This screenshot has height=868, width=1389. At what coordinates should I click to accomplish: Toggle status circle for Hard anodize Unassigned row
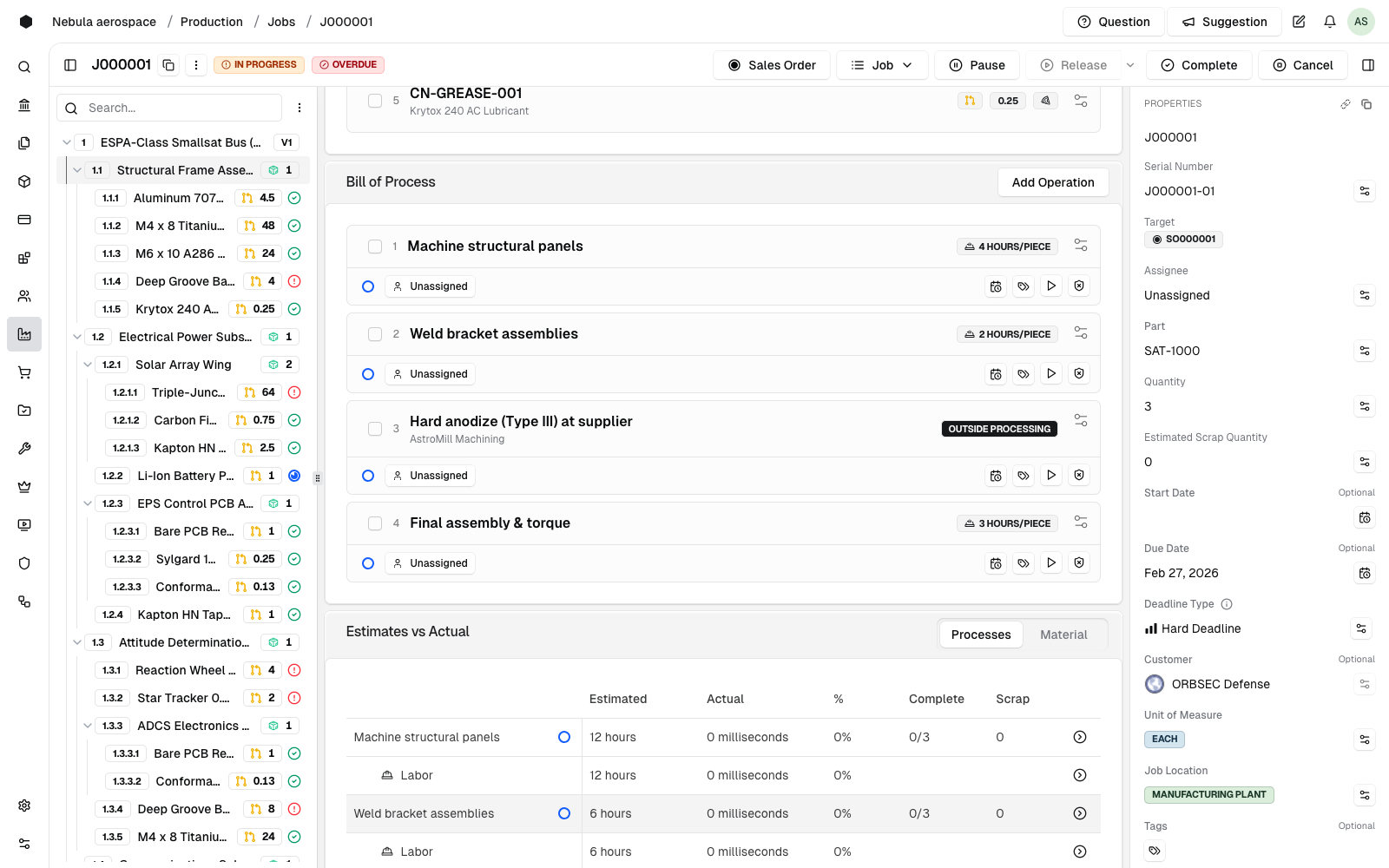pos(368,476)
